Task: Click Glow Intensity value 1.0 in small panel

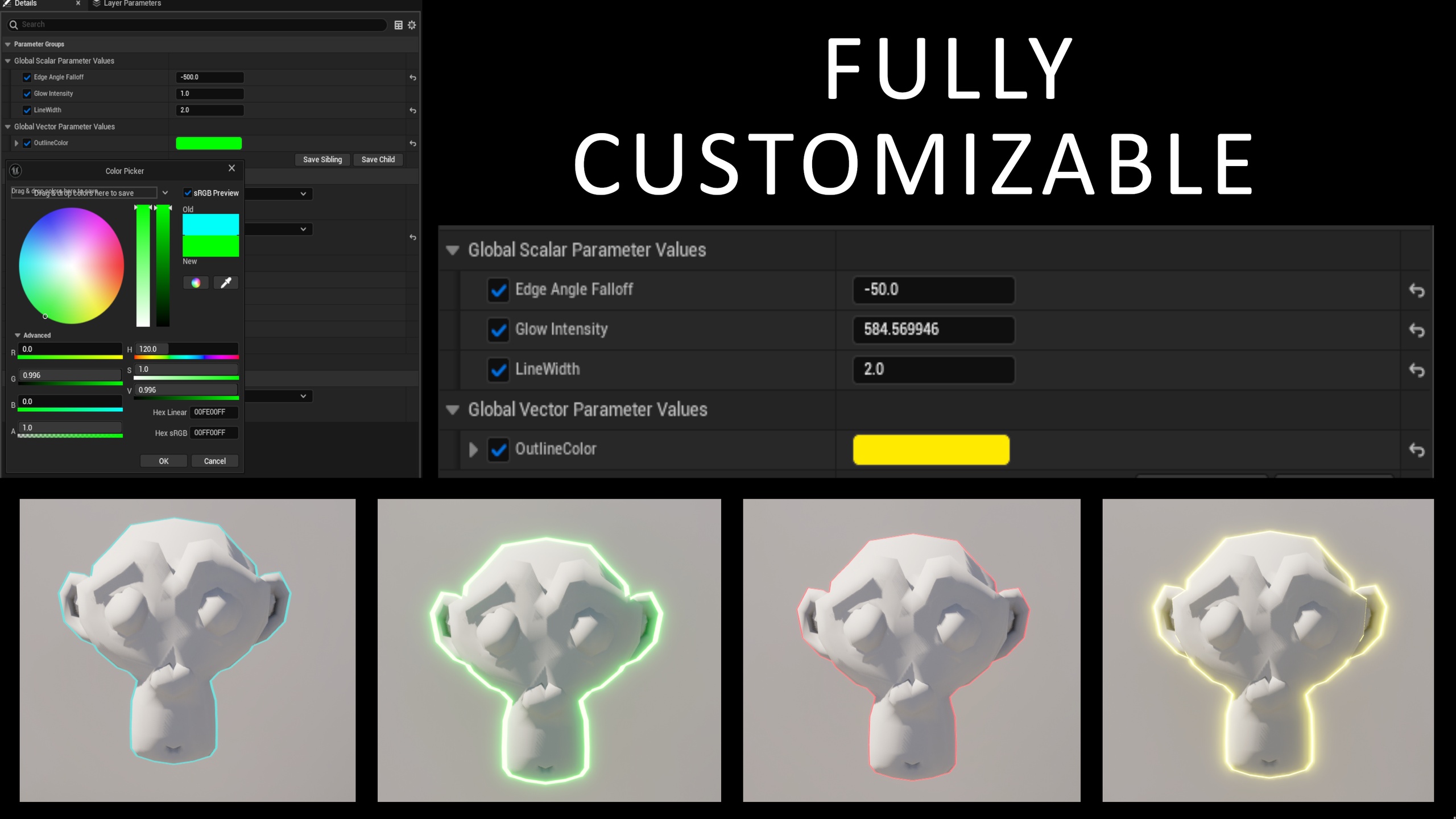Action: click(210, 94)
